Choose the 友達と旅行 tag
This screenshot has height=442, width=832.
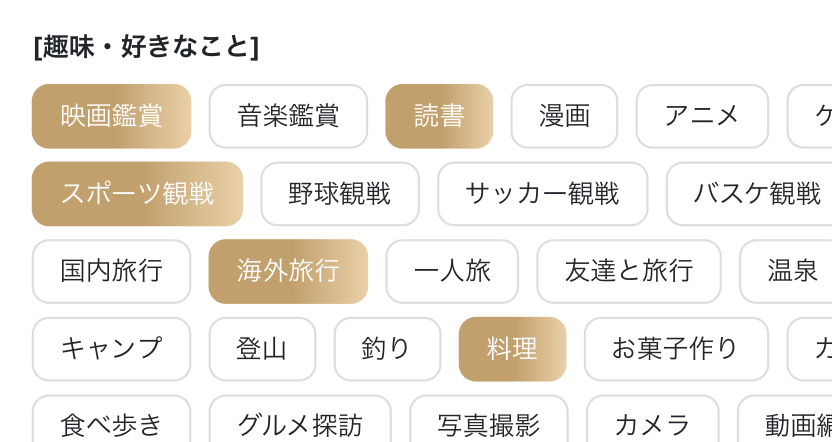(x=628, y=271)
